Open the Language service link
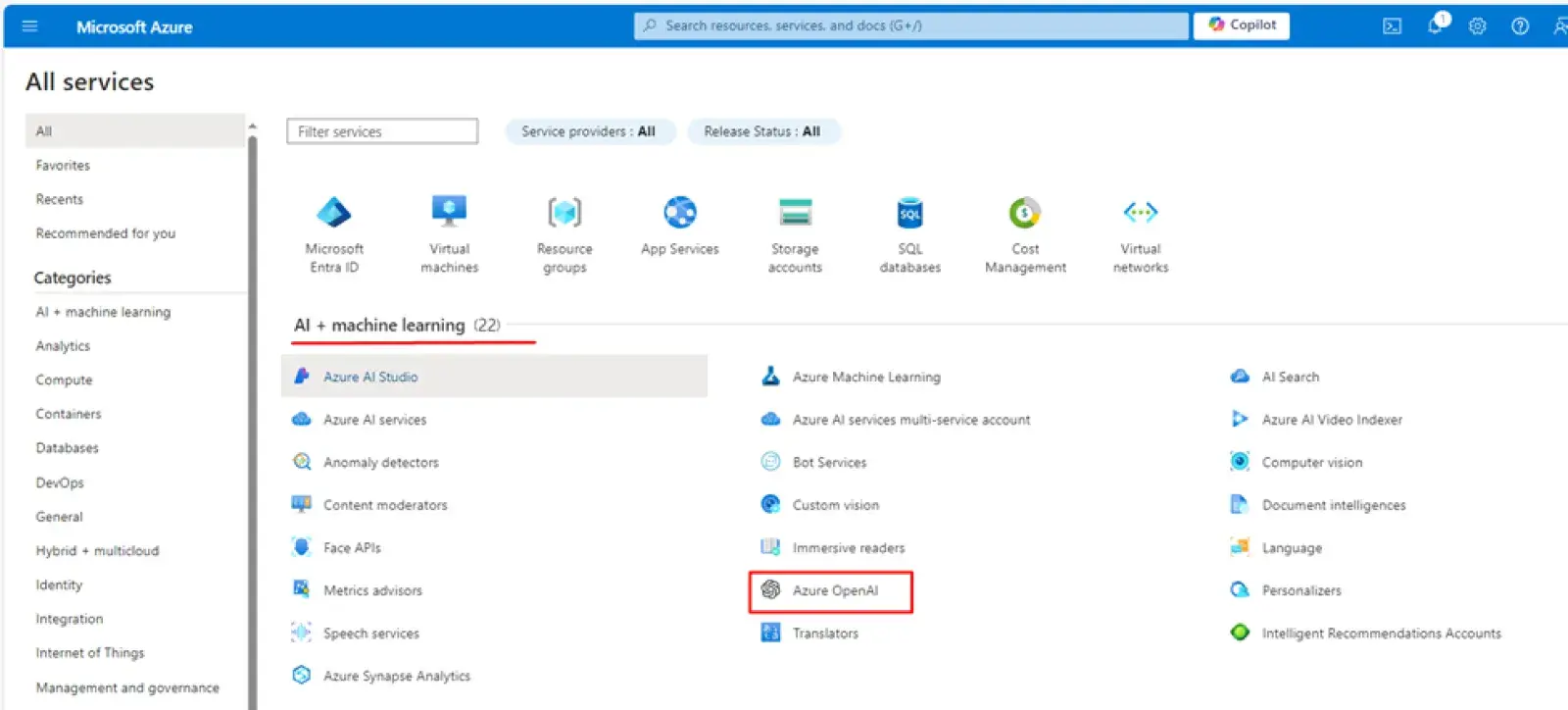1568x710 pixels. click(1292, 548)
